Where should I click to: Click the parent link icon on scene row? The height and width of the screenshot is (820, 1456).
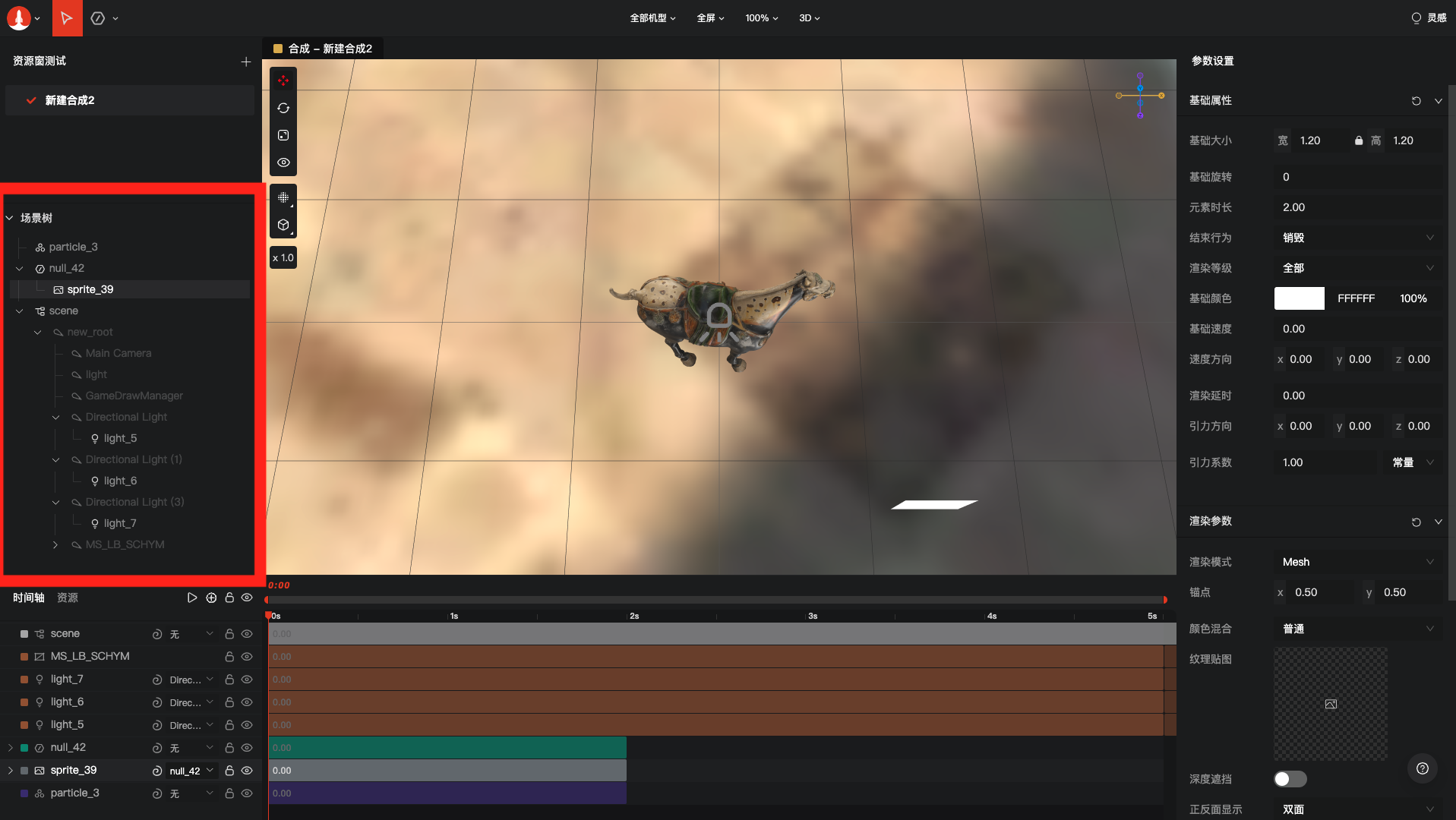pos(157,634)
